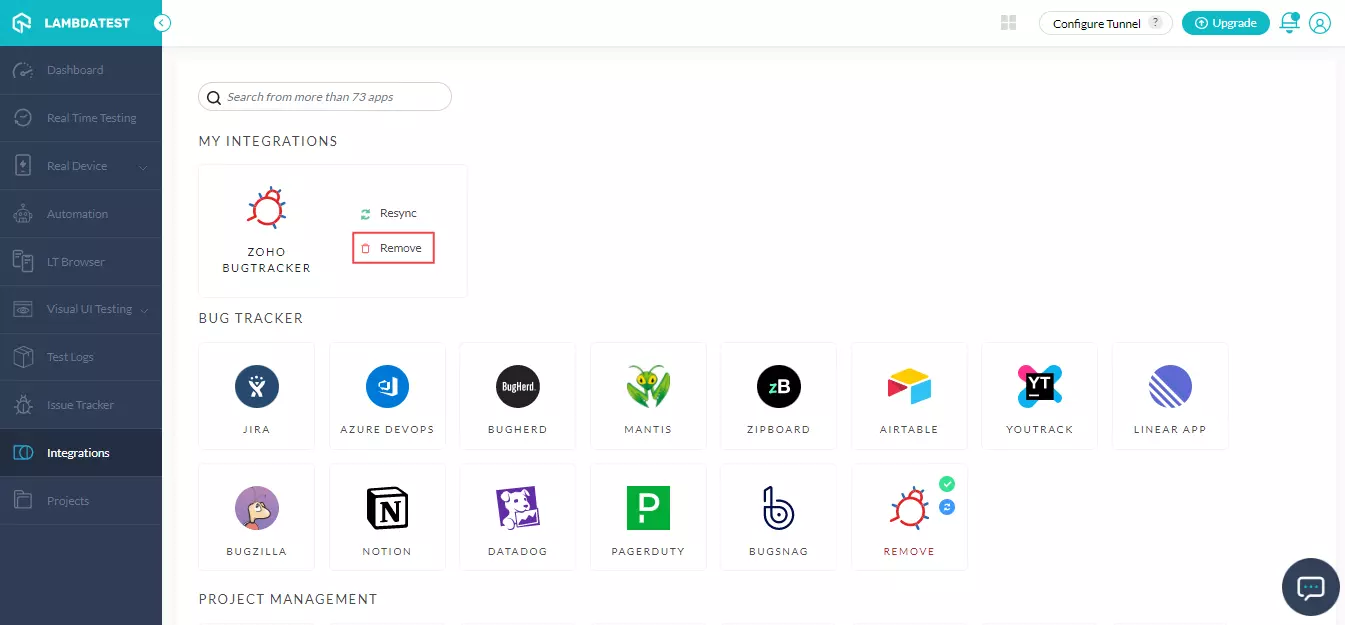Open Issue Tracker from the sidebar
1345x625 pixels.
[80, 405]
